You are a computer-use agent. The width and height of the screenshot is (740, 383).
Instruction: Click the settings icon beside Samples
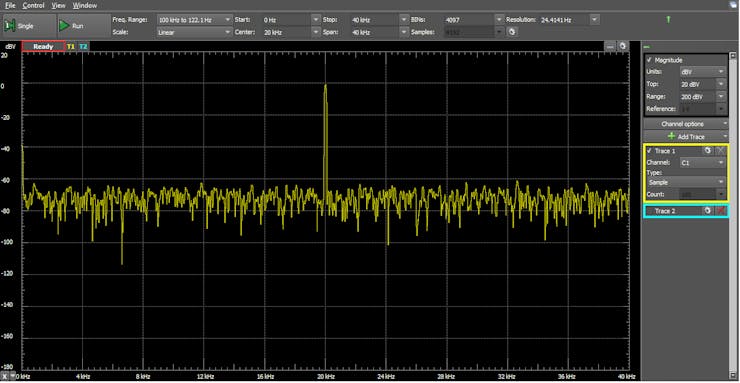click(x=512, y=32)
